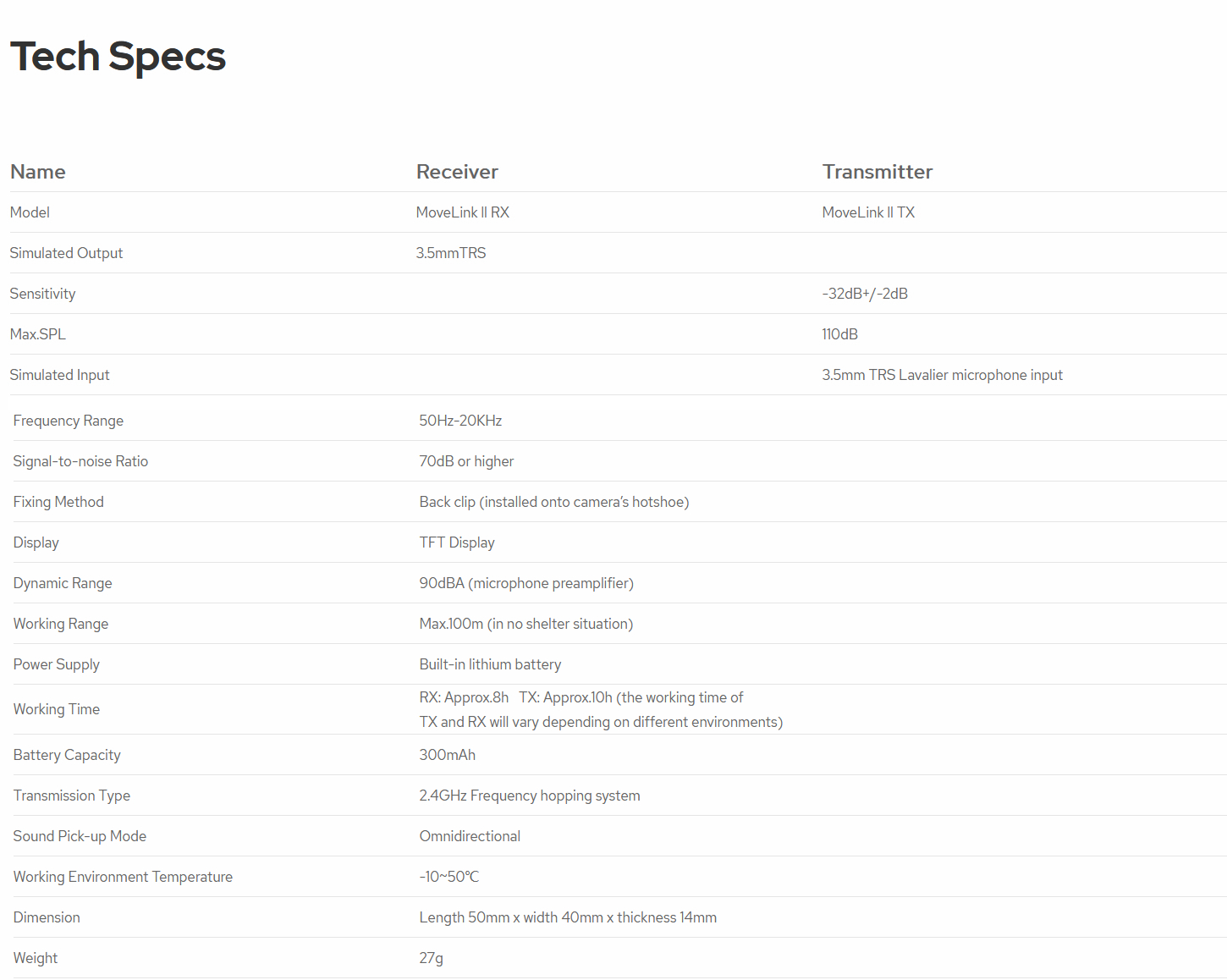The width and height of the screenshot is (1227, 980).
Task: Click the 110dB Max.SPL value
Action: tap(839, 334)
